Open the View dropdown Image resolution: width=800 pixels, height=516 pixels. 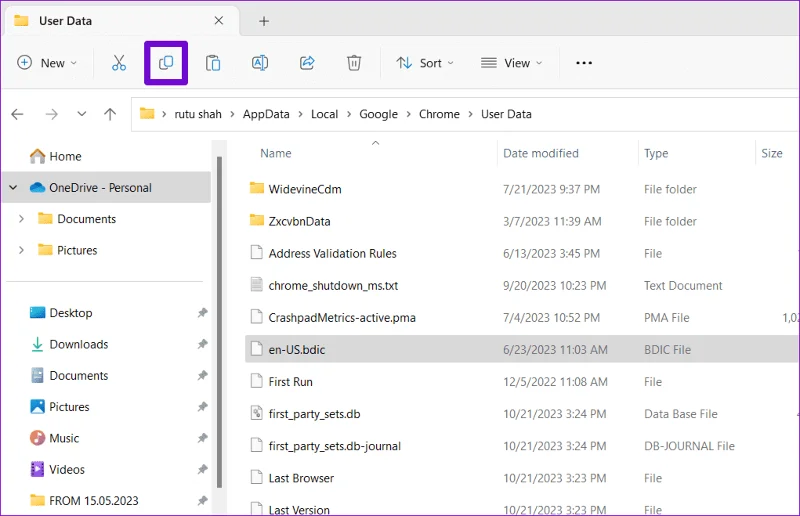[x=511, y=63]
